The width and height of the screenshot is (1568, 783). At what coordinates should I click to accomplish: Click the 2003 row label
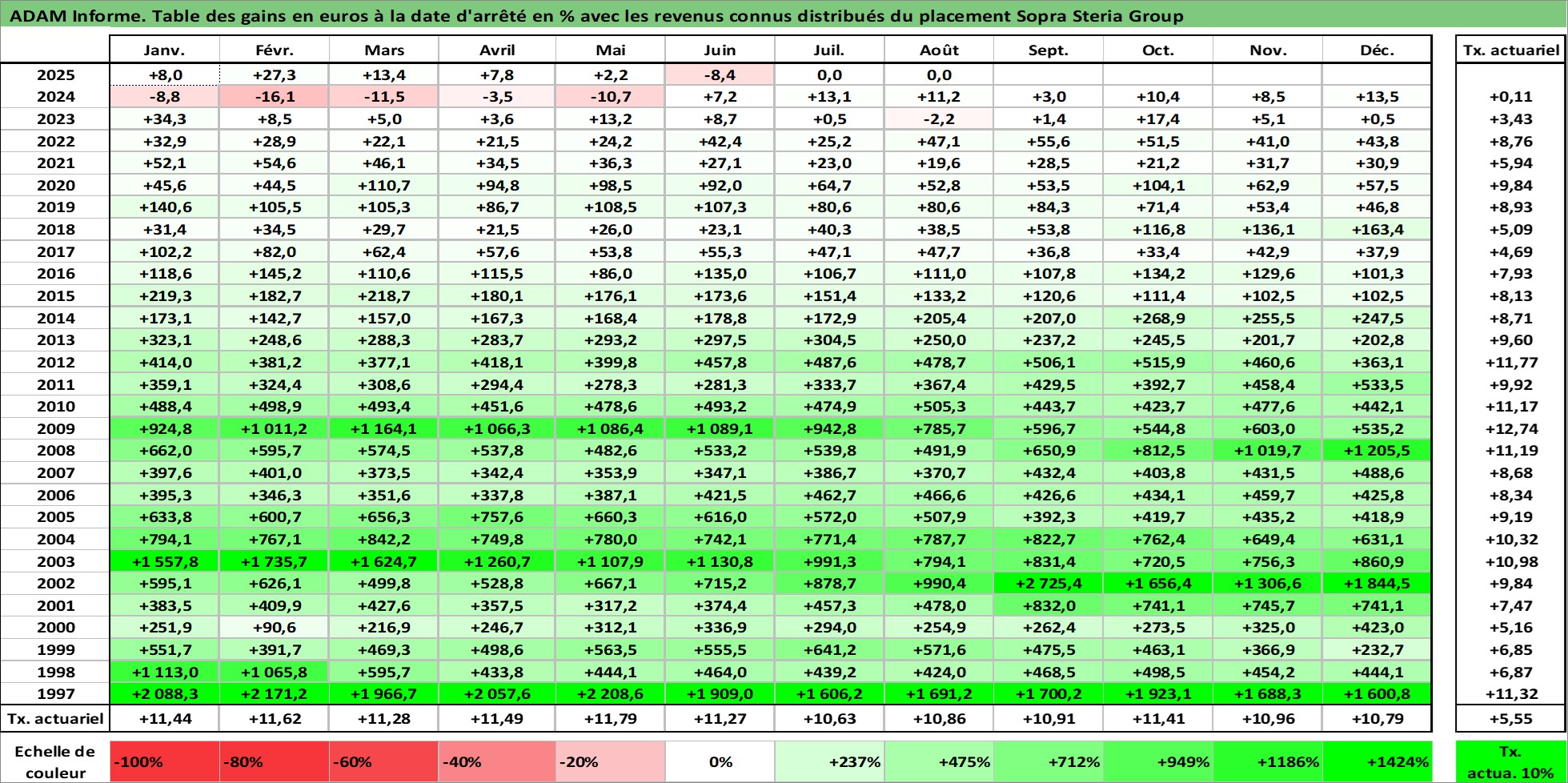[55, 561]
